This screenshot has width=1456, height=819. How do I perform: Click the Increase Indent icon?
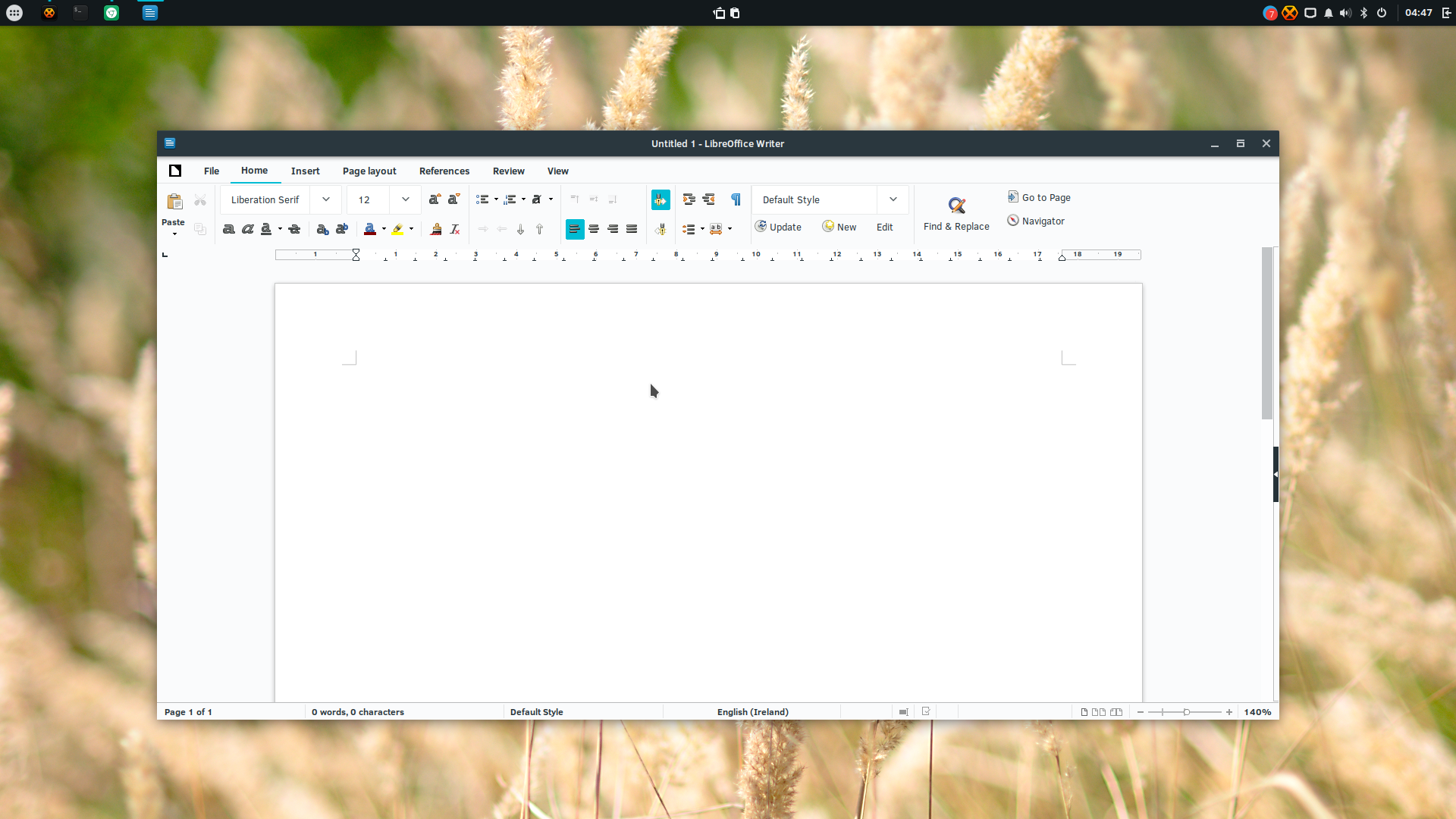(689, 199)
